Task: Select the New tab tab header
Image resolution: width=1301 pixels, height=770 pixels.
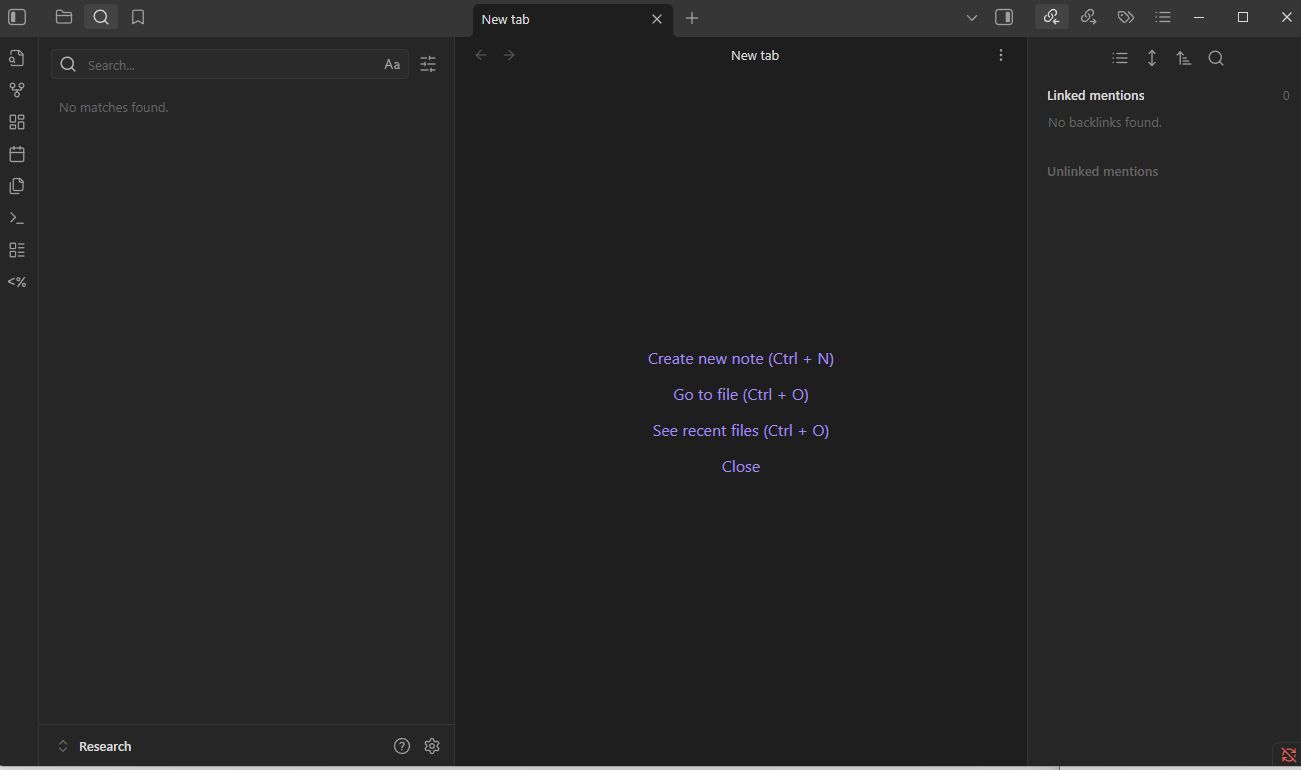Action: [572, 19]
